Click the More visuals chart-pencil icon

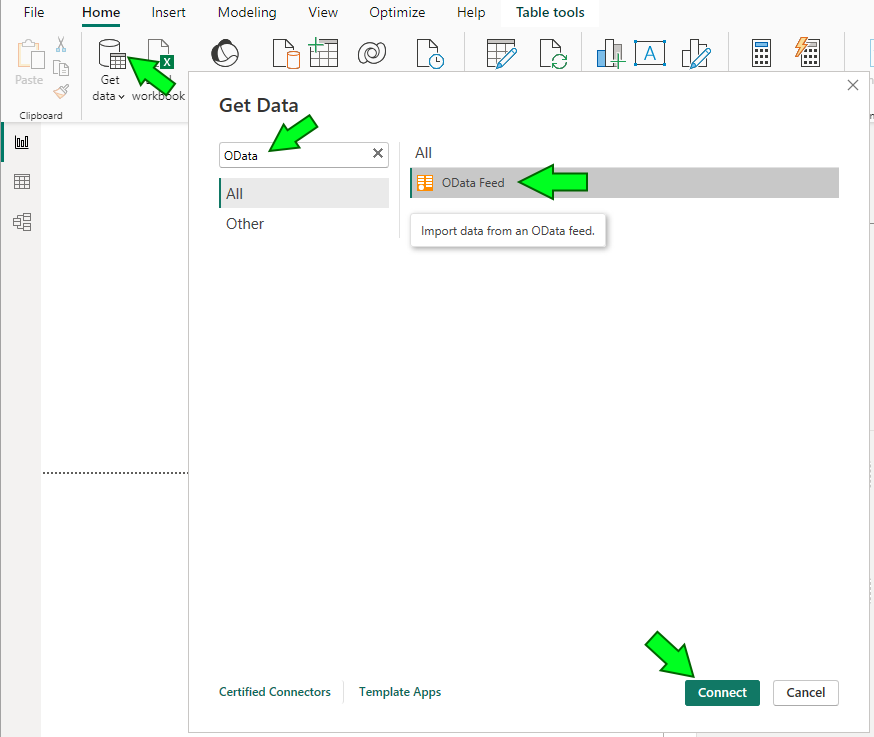pos(696,54)
